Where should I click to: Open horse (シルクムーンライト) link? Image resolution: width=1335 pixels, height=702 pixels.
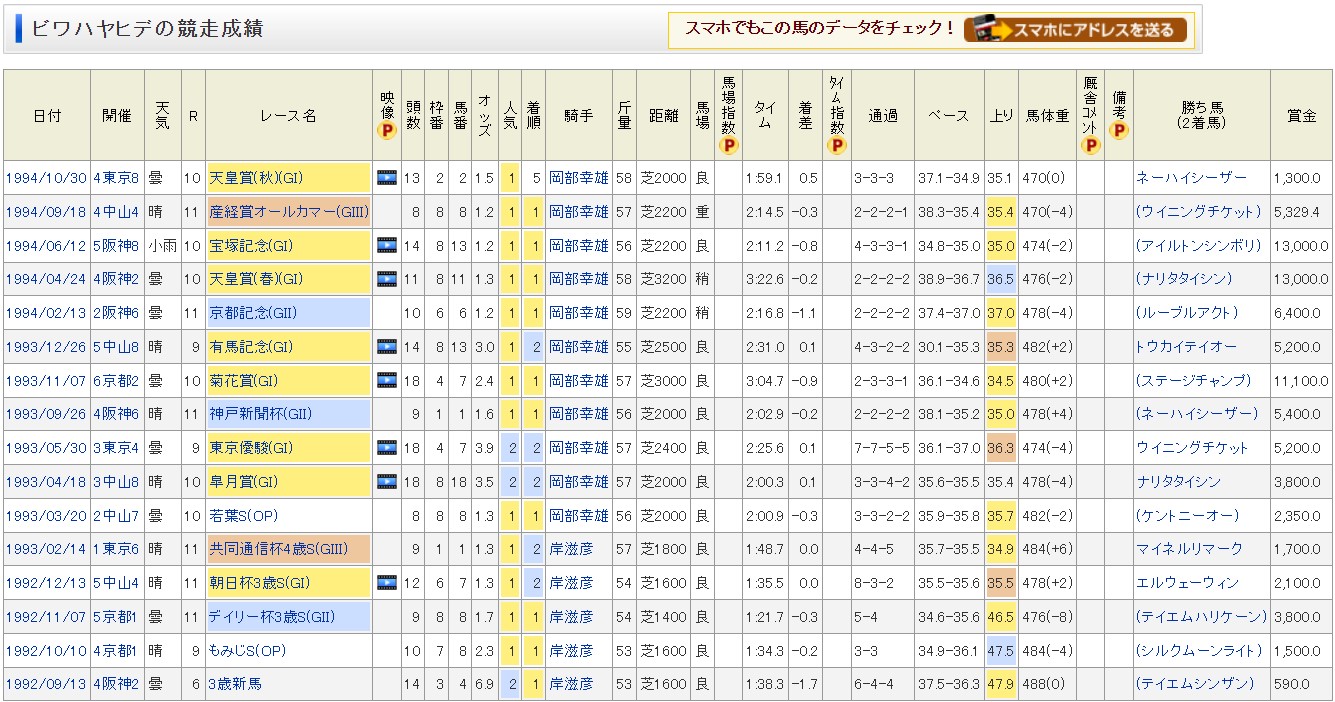pyautogui.click(x=1199, y=650)
